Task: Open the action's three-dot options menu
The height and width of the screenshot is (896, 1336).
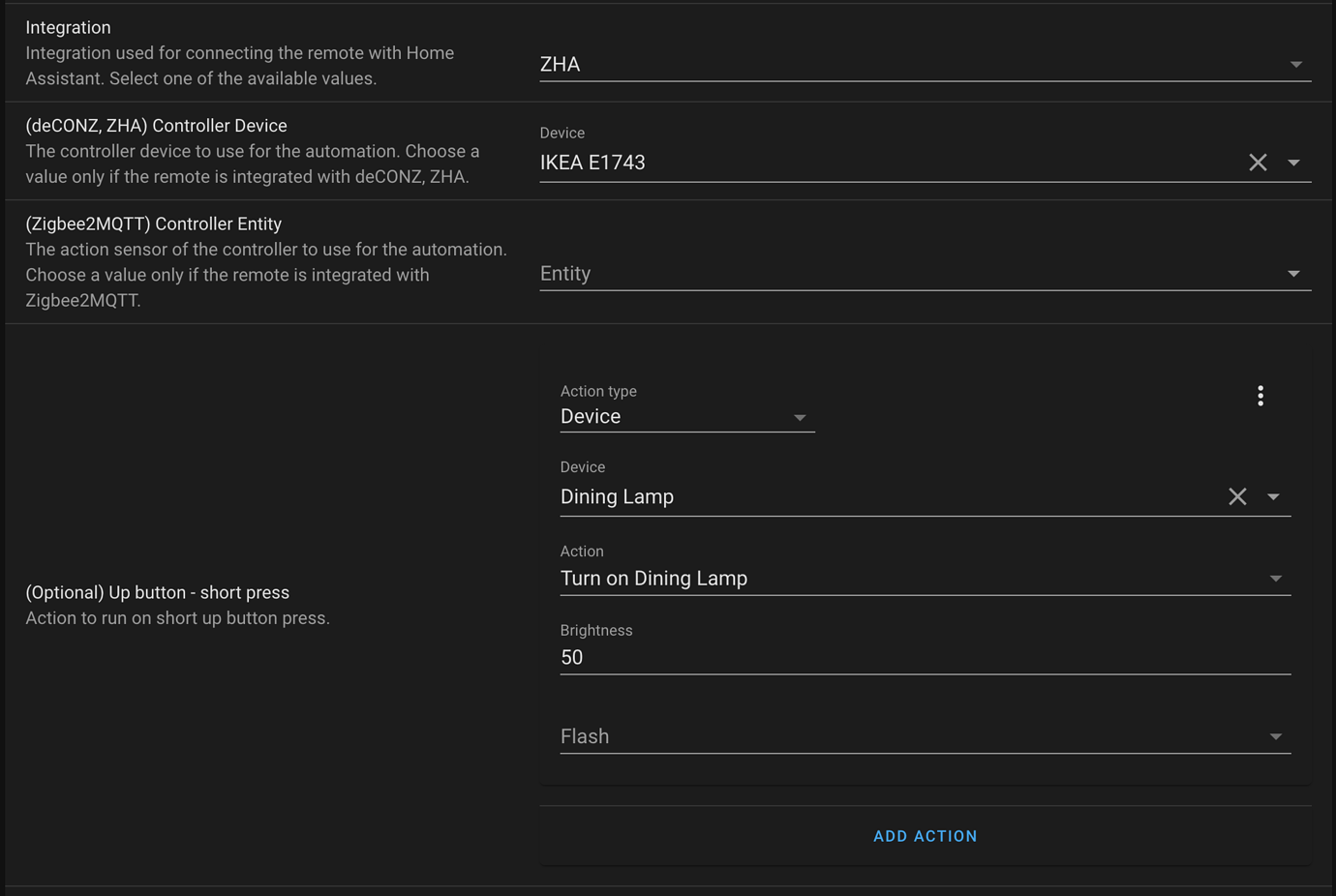Action: (x=1260, y=396)
